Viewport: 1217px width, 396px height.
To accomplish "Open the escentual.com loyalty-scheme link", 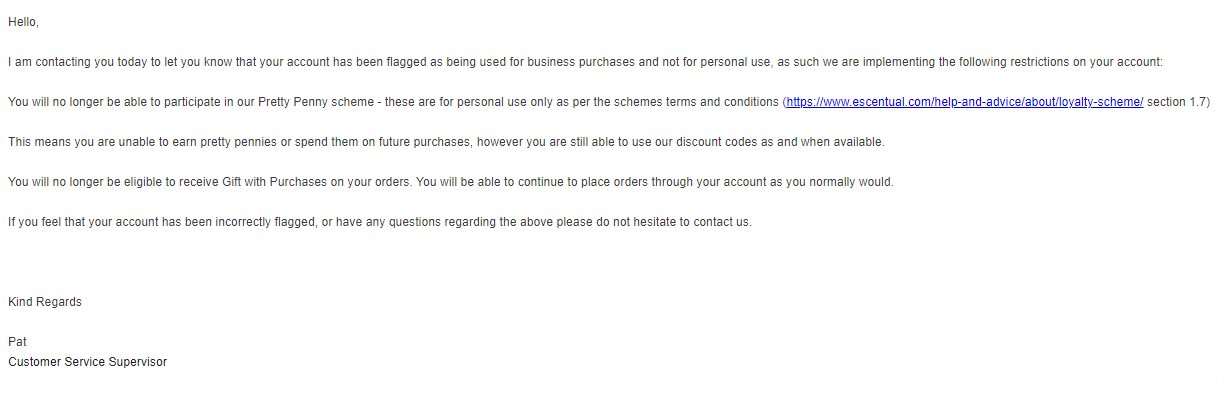I will 965,102.
